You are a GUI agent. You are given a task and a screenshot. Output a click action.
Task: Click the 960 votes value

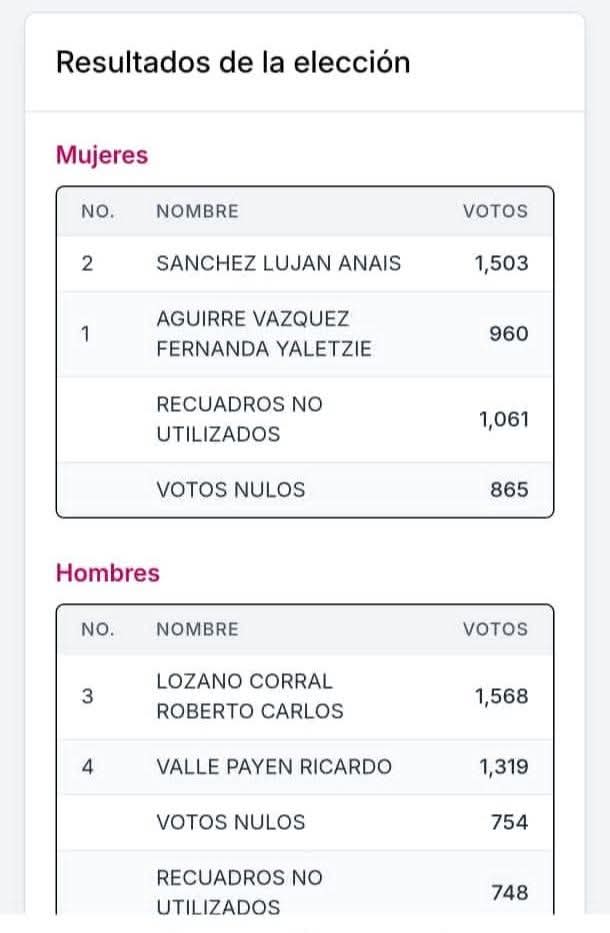[x=508, y=334]
